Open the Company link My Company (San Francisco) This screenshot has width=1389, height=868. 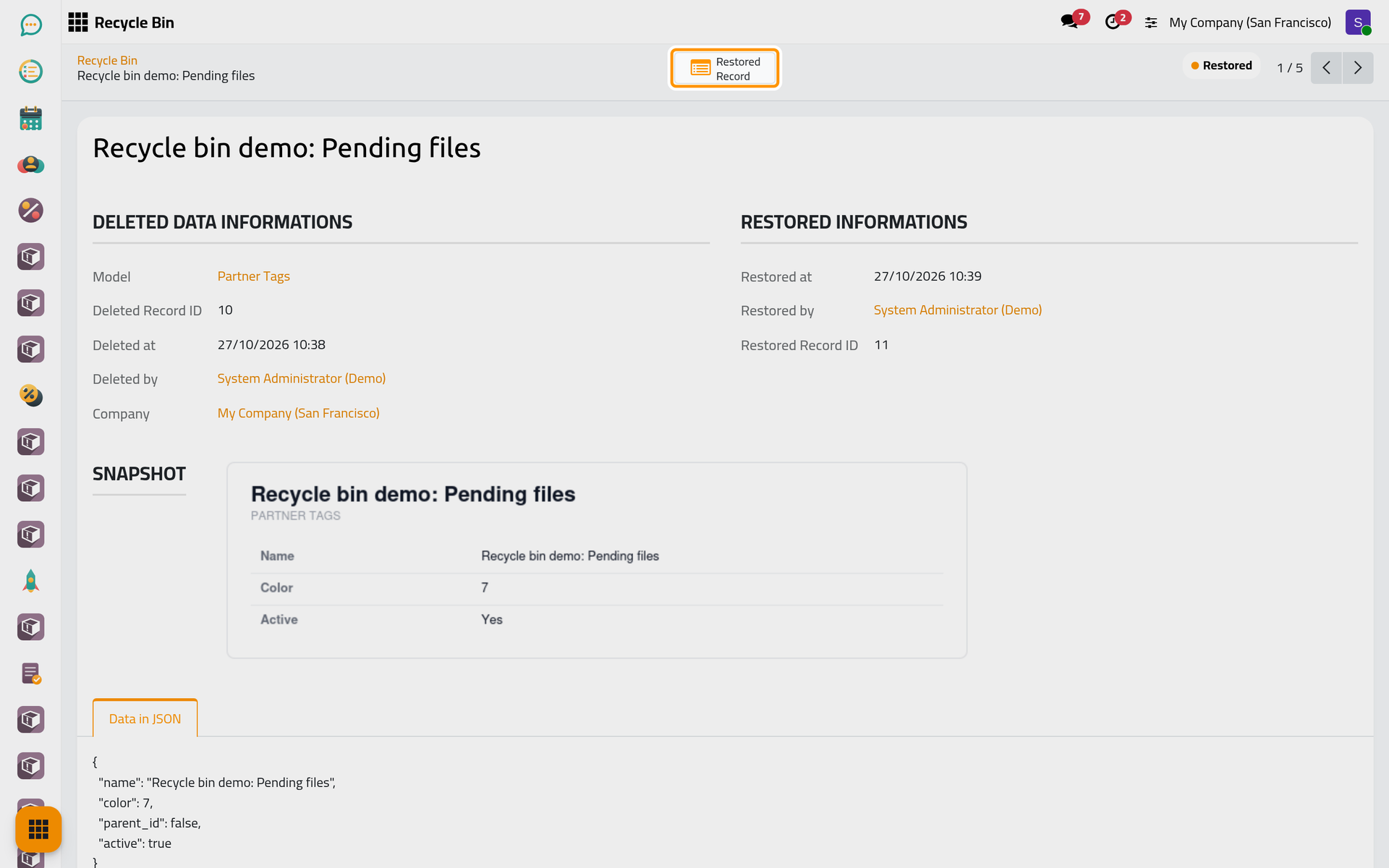click(x=298, y=413)
